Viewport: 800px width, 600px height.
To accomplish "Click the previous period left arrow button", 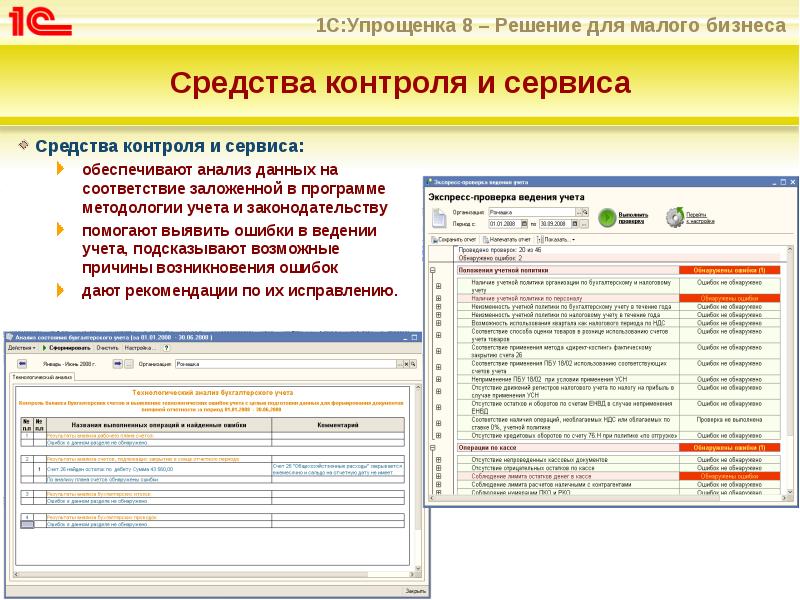I will pyautogui.click(x=22, y=364).
